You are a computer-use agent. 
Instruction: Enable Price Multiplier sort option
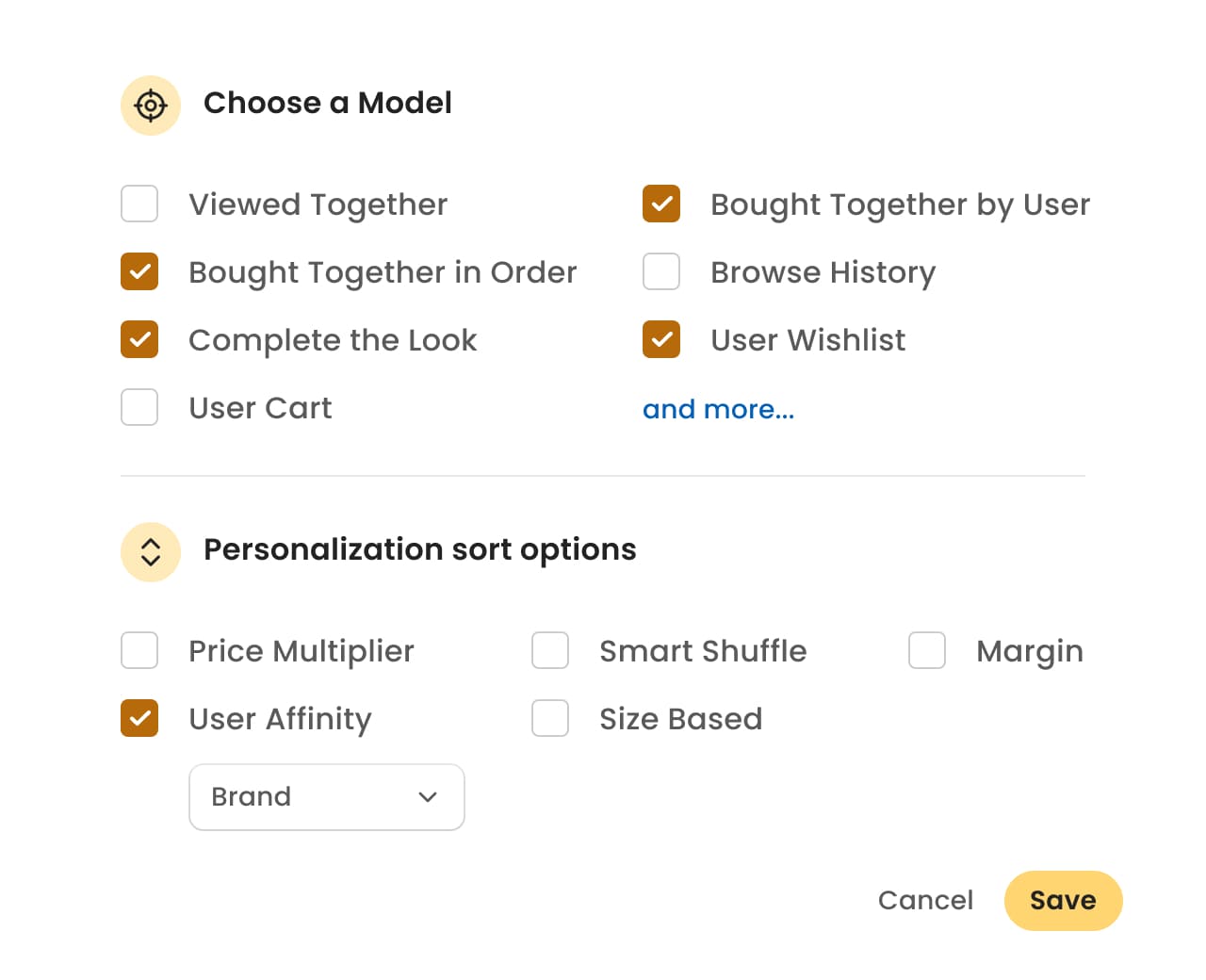click(x=139, y=650)
